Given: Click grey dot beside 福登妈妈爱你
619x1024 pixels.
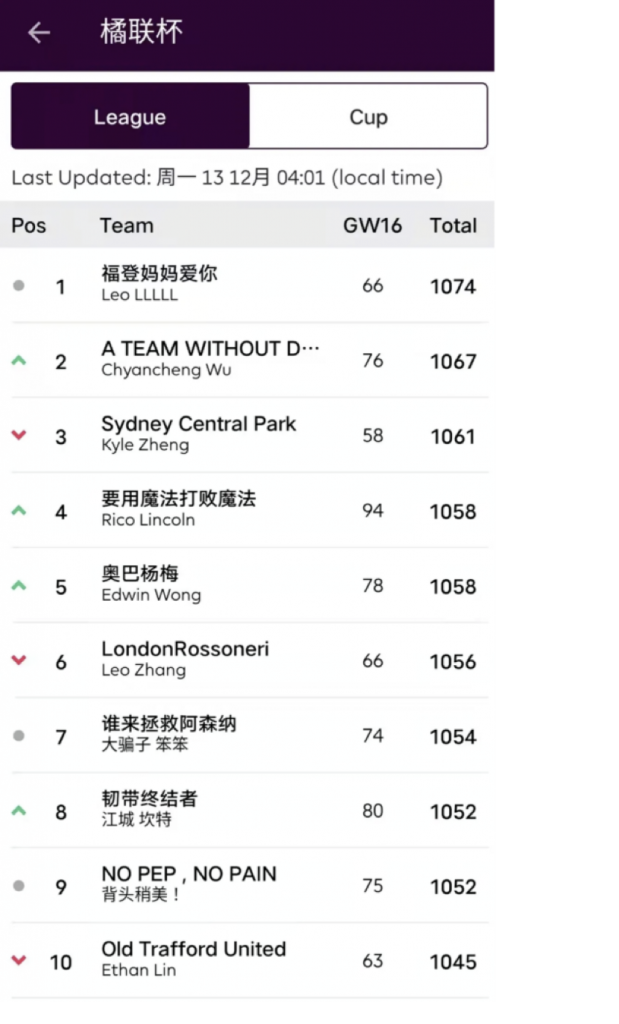Looking at the screenshot, I should click(x=18, y=286).
